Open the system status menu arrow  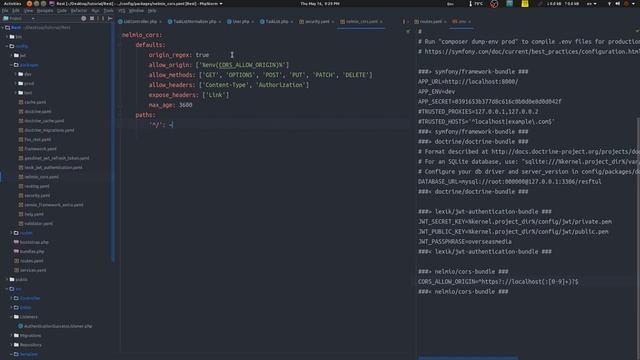(633, 4)
